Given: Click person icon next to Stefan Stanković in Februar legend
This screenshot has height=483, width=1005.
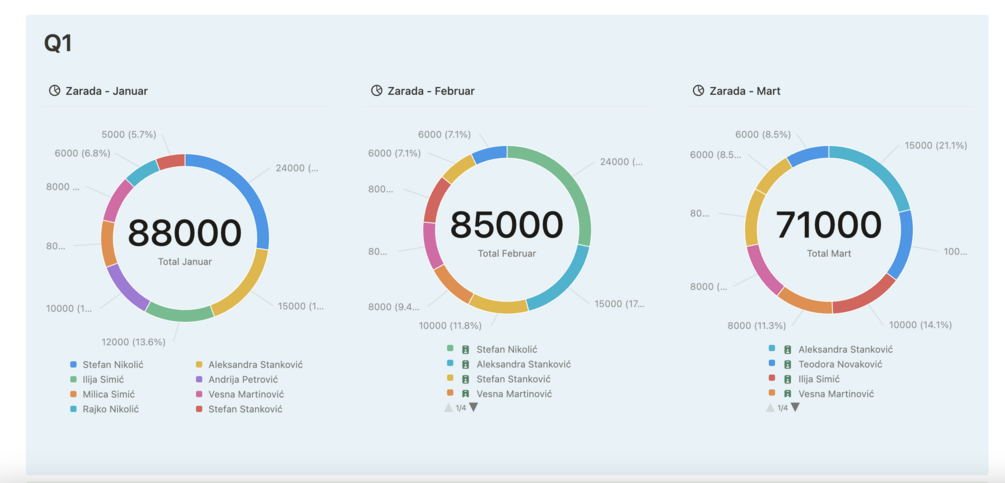Looking at the screenshot, I should coord(465,379).
